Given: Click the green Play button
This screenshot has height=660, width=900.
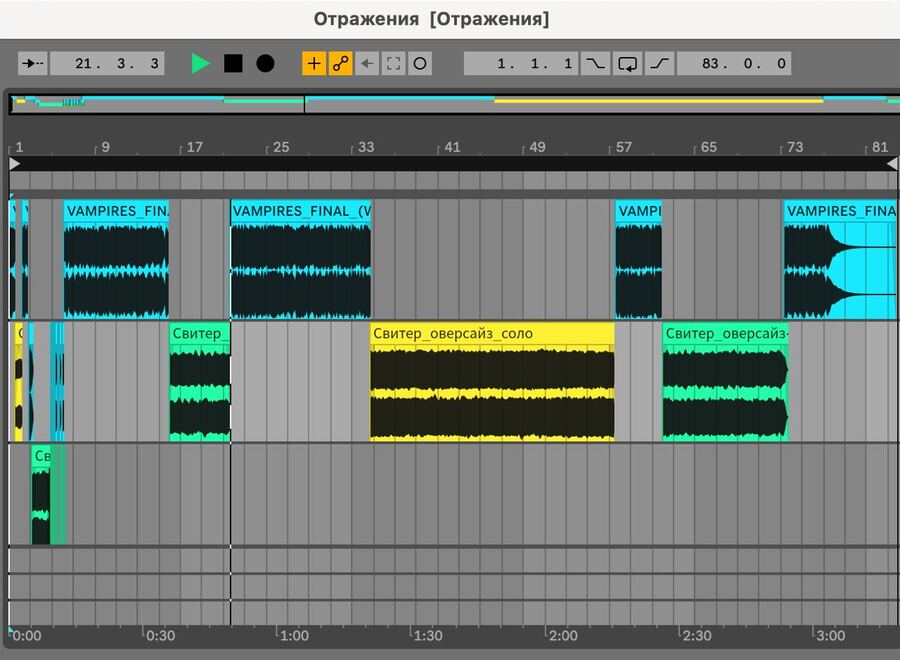Looking at the screenshot, I should pos(201,64).
